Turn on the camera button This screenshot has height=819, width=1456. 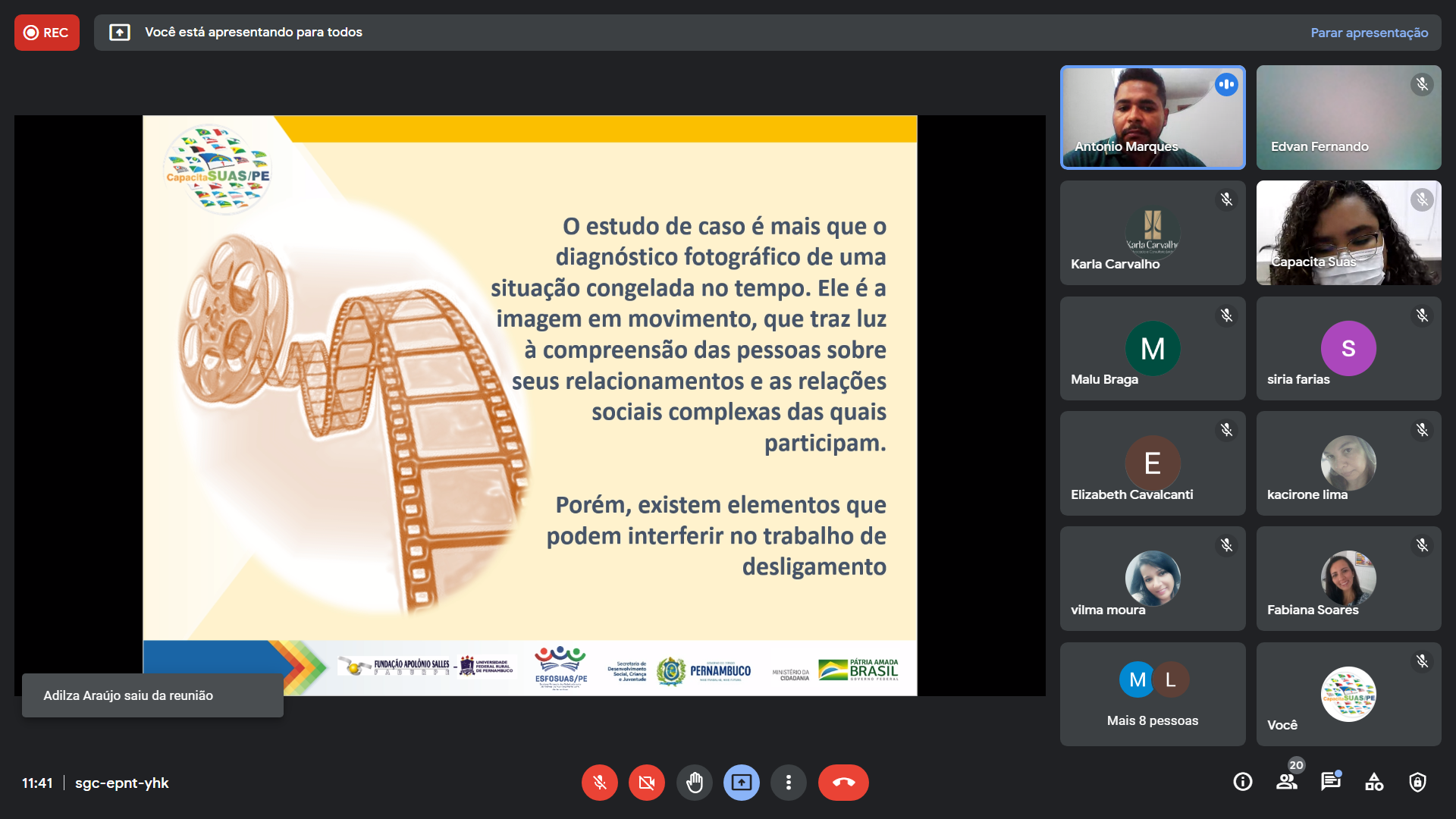[x=646, y=783]
